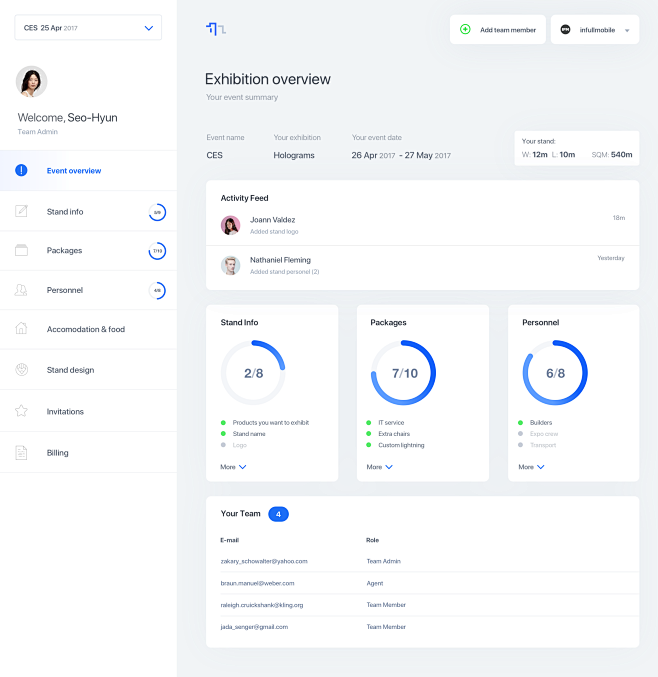Click the Stand design icon
This screenshot has height=677, width=658.
[21, 370]
